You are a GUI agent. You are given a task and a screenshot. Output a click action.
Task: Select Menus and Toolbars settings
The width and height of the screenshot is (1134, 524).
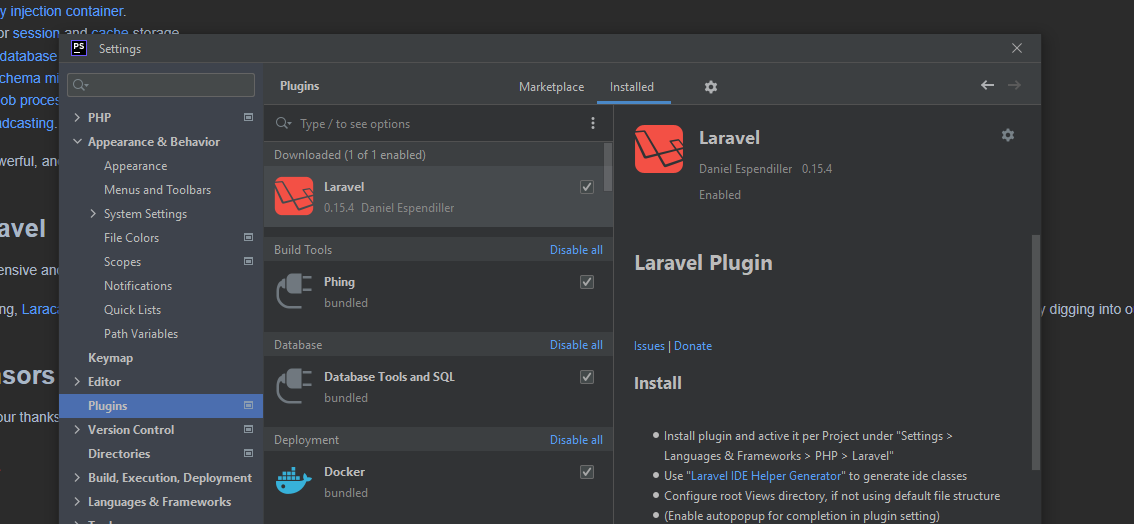[158, 189]
